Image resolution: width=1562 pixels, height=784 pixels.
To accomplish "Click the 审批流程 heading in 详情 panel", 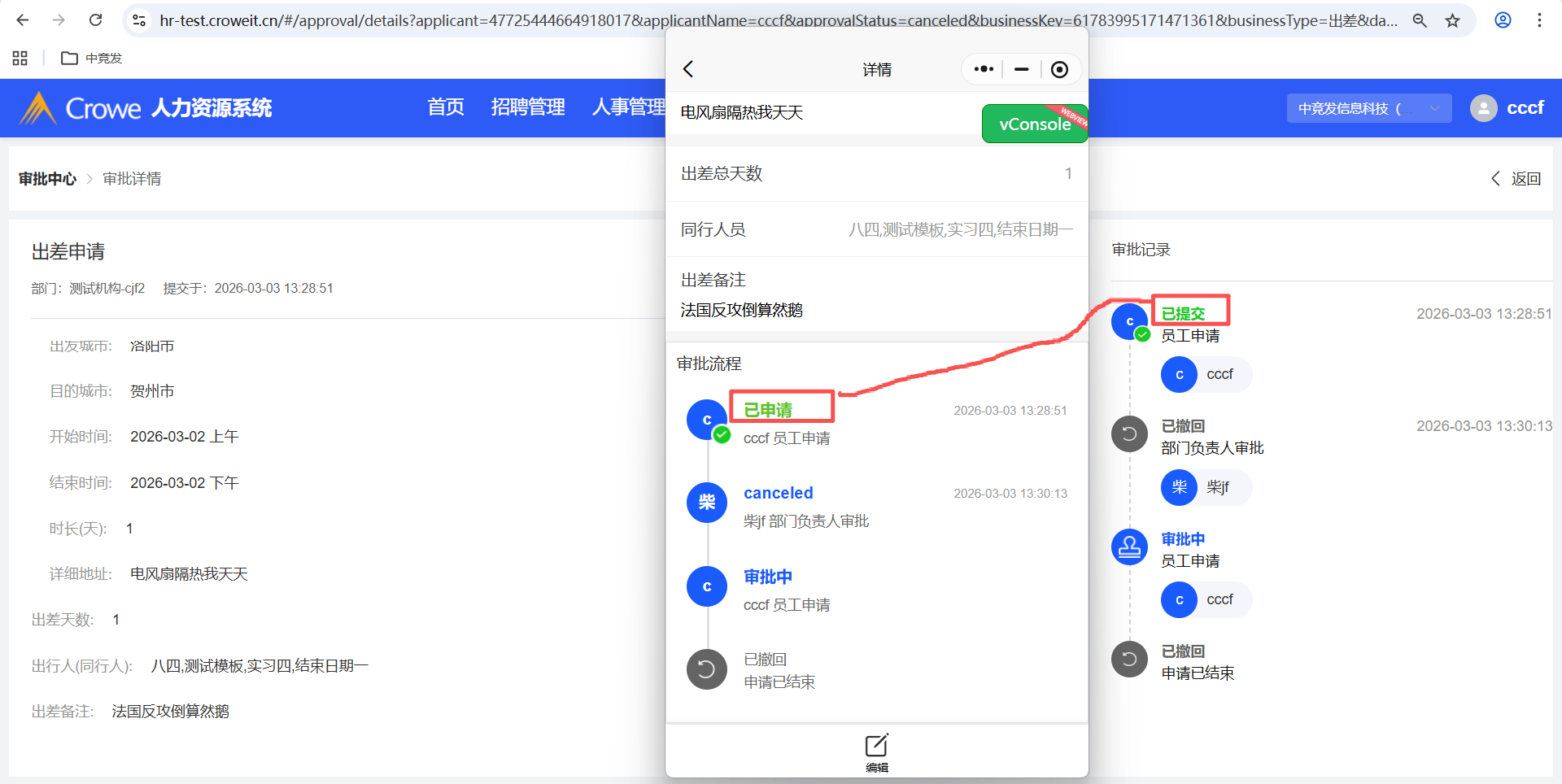I will [x=709, y=364].
